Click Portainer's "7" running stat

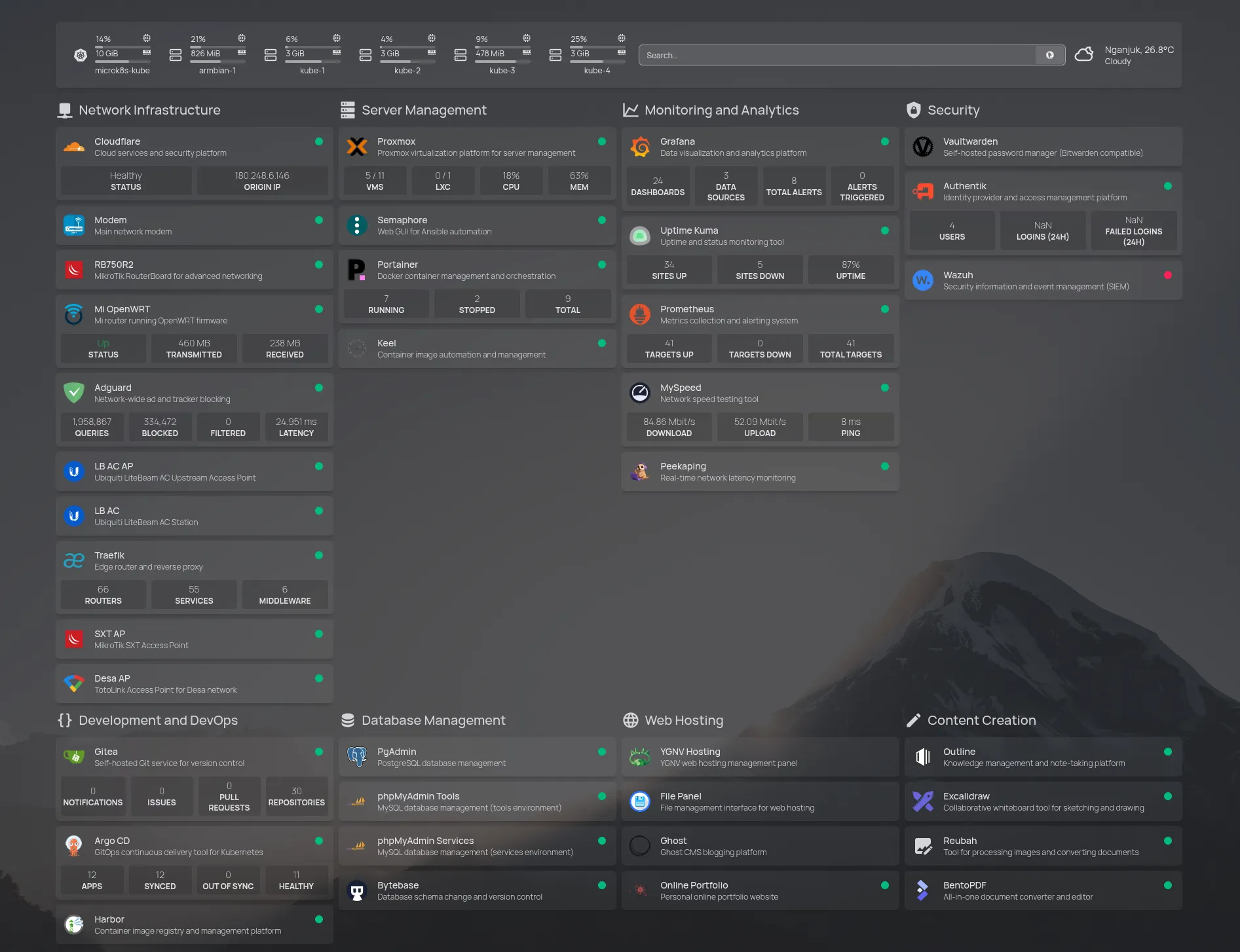pos(386,299)
